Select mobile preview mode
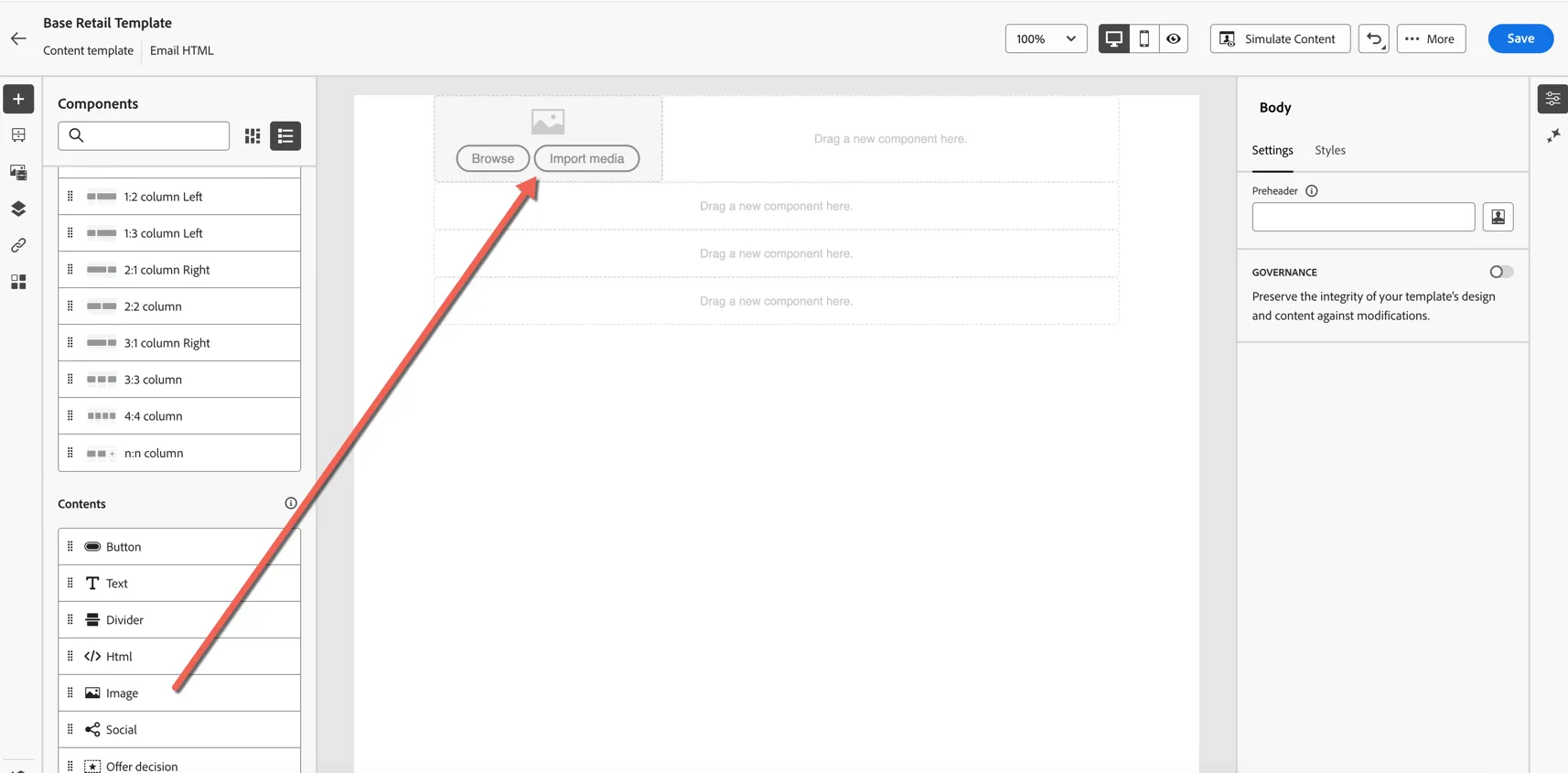 (1144, 38)
